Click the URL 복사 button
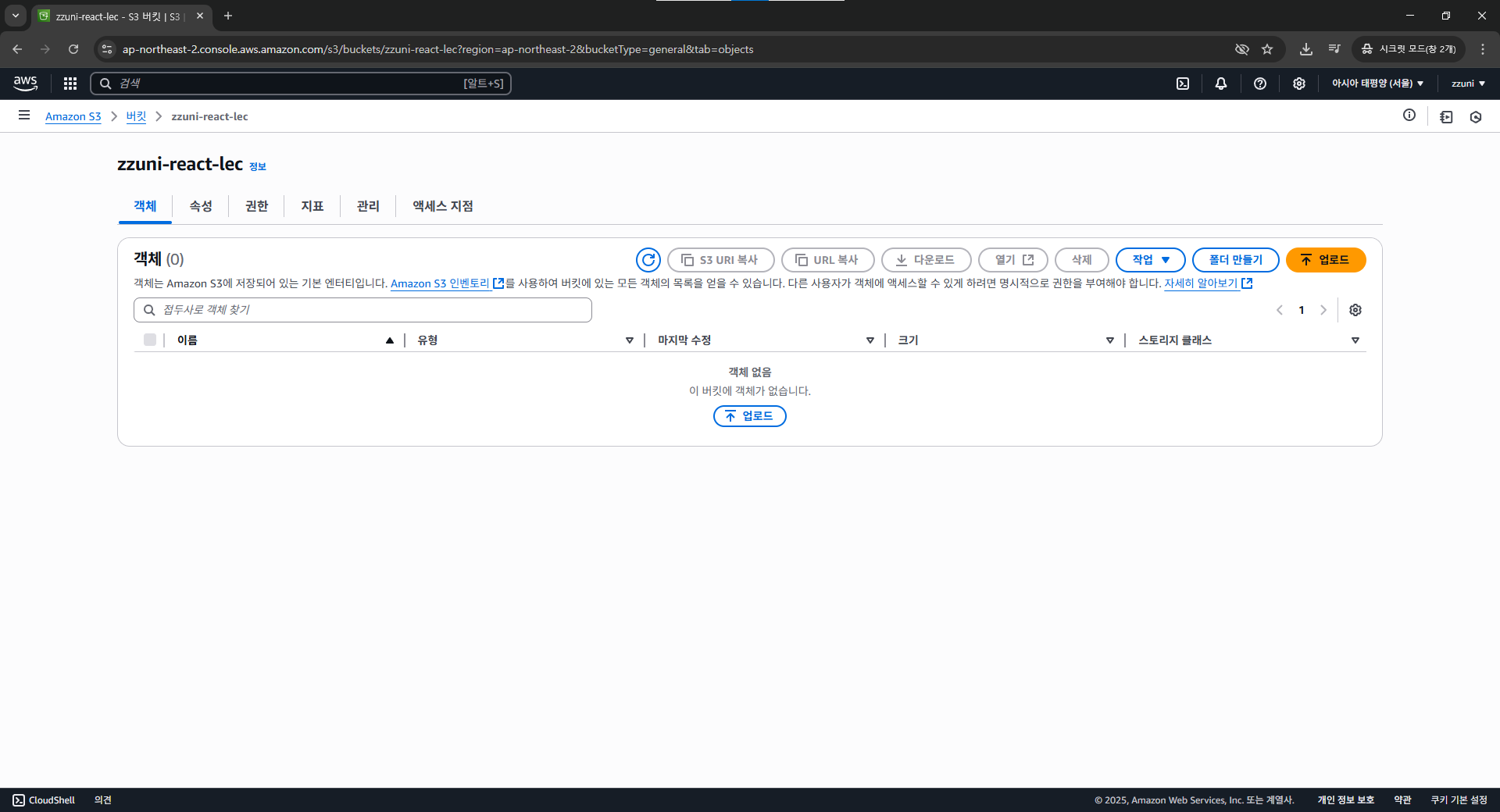The height and width of the screenshot is (812, 1500). (828, 260)
